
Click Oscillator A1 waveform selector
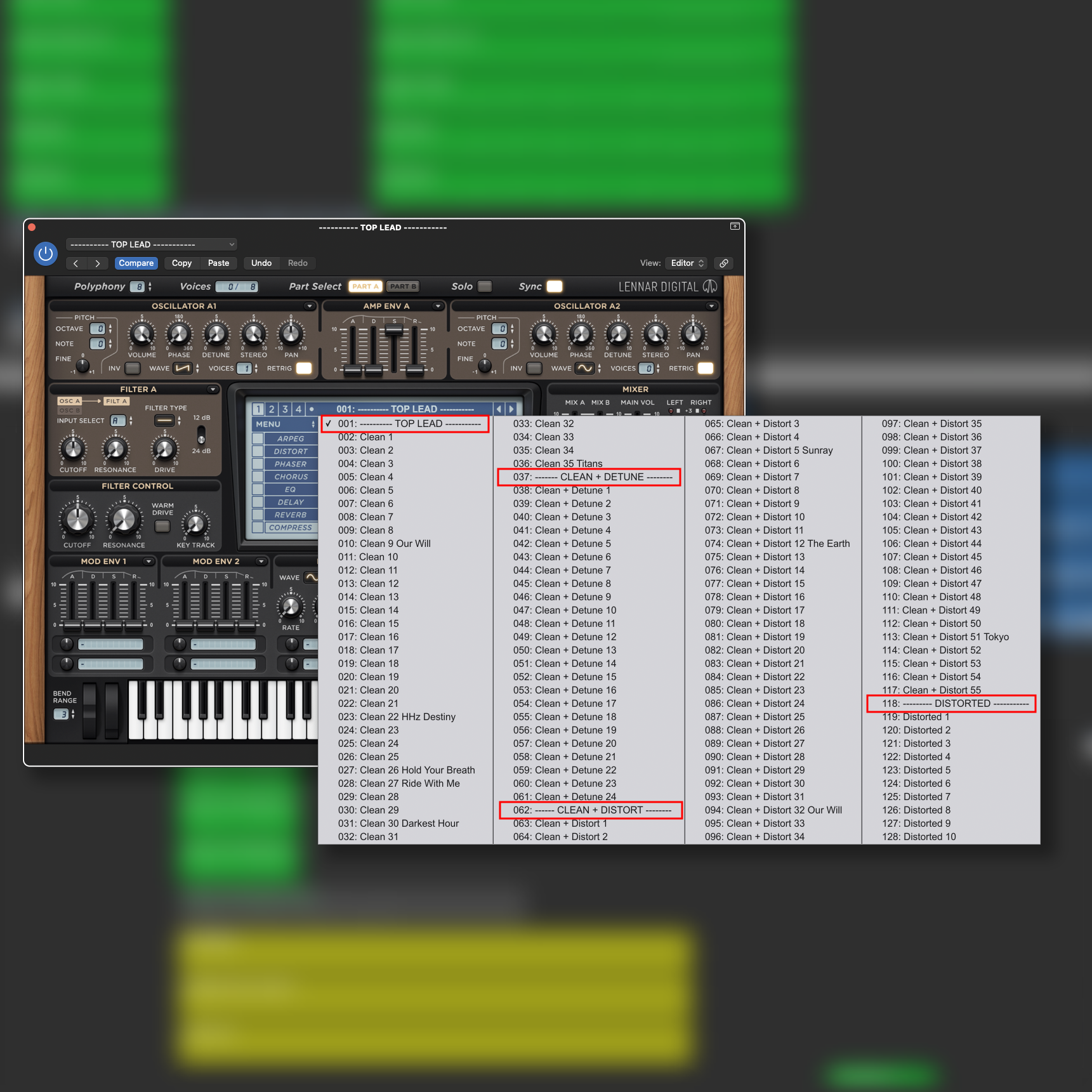pos(182,368)
